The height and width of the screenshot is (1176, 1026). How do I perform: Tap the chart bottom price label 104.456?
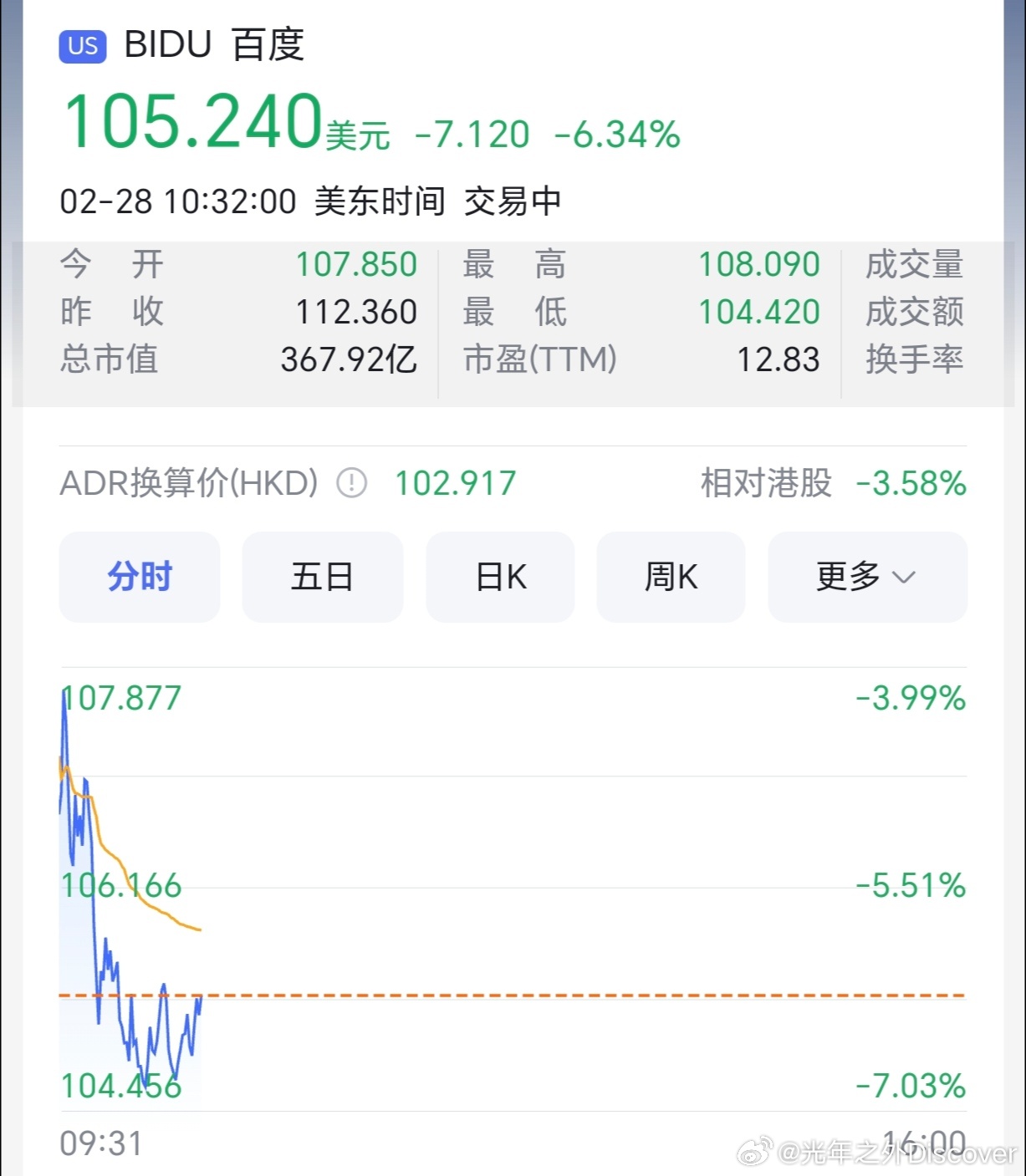(121, 1087)
